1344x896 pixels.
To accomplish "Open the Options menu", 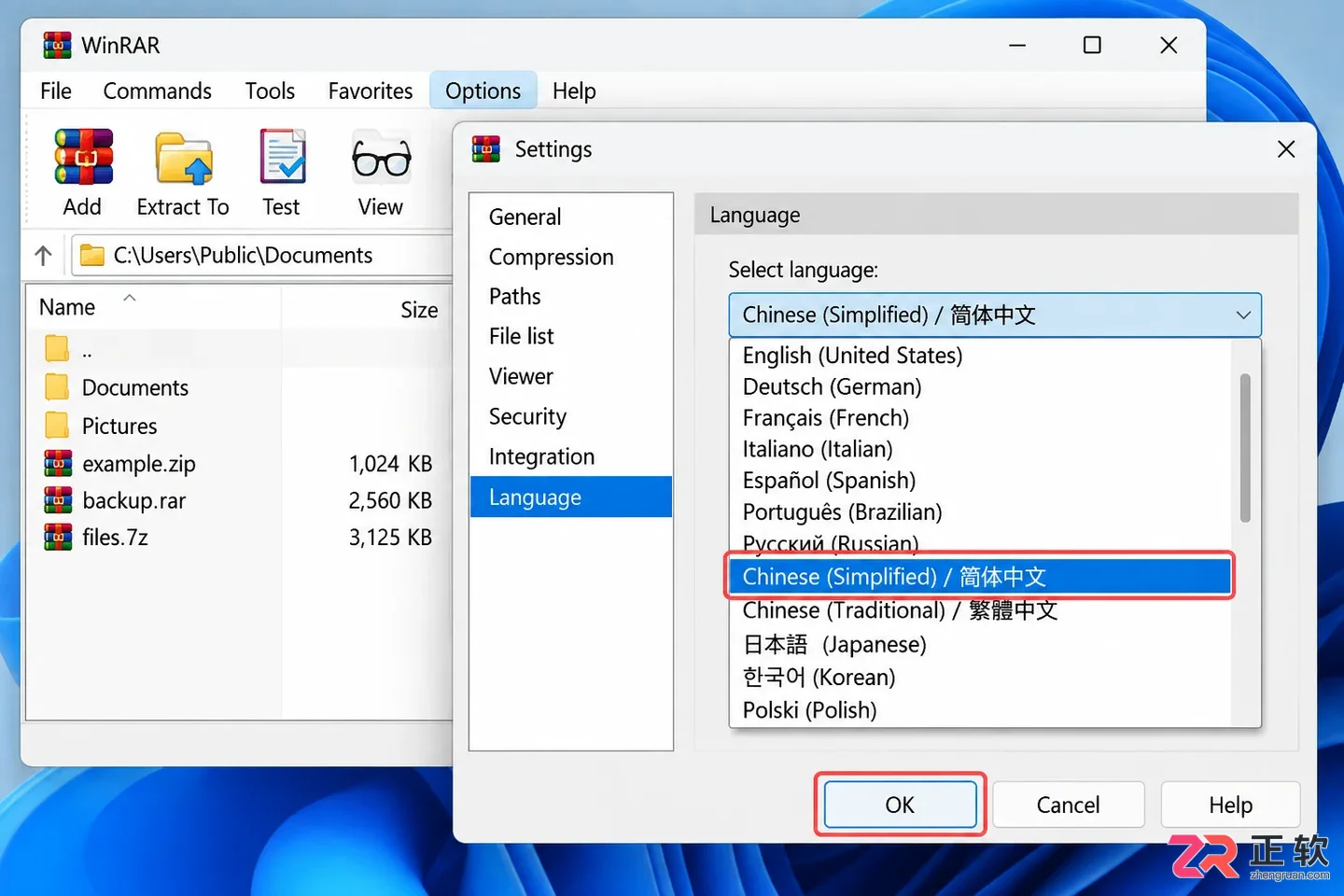I will (483, 91).
